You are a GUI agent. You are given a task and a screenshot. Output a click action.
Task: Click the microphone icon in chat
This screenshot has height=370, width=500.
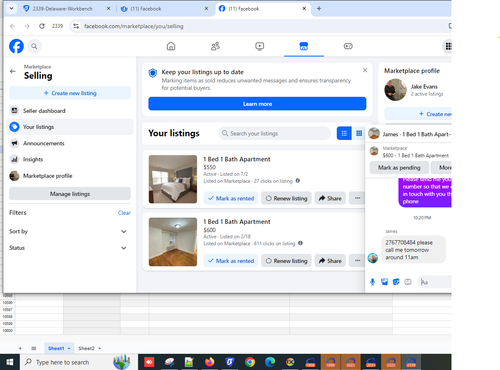(x=373, y=282)
